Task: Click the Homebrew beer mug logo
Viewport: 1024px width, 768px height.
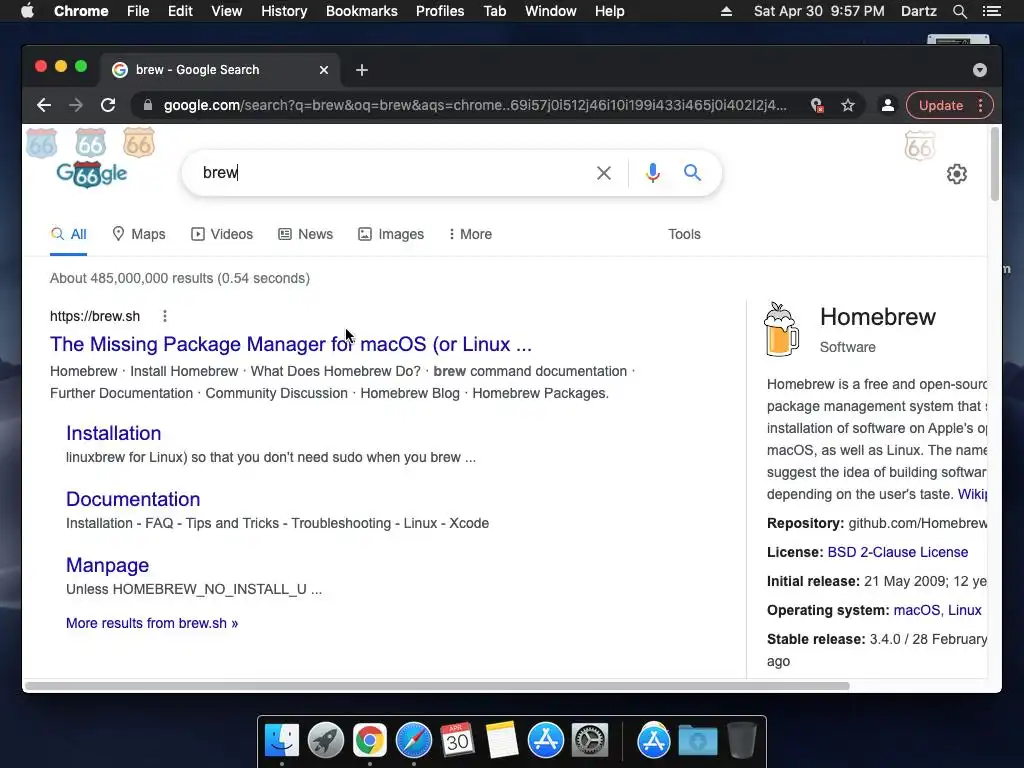Action: (x=781, y=329)
